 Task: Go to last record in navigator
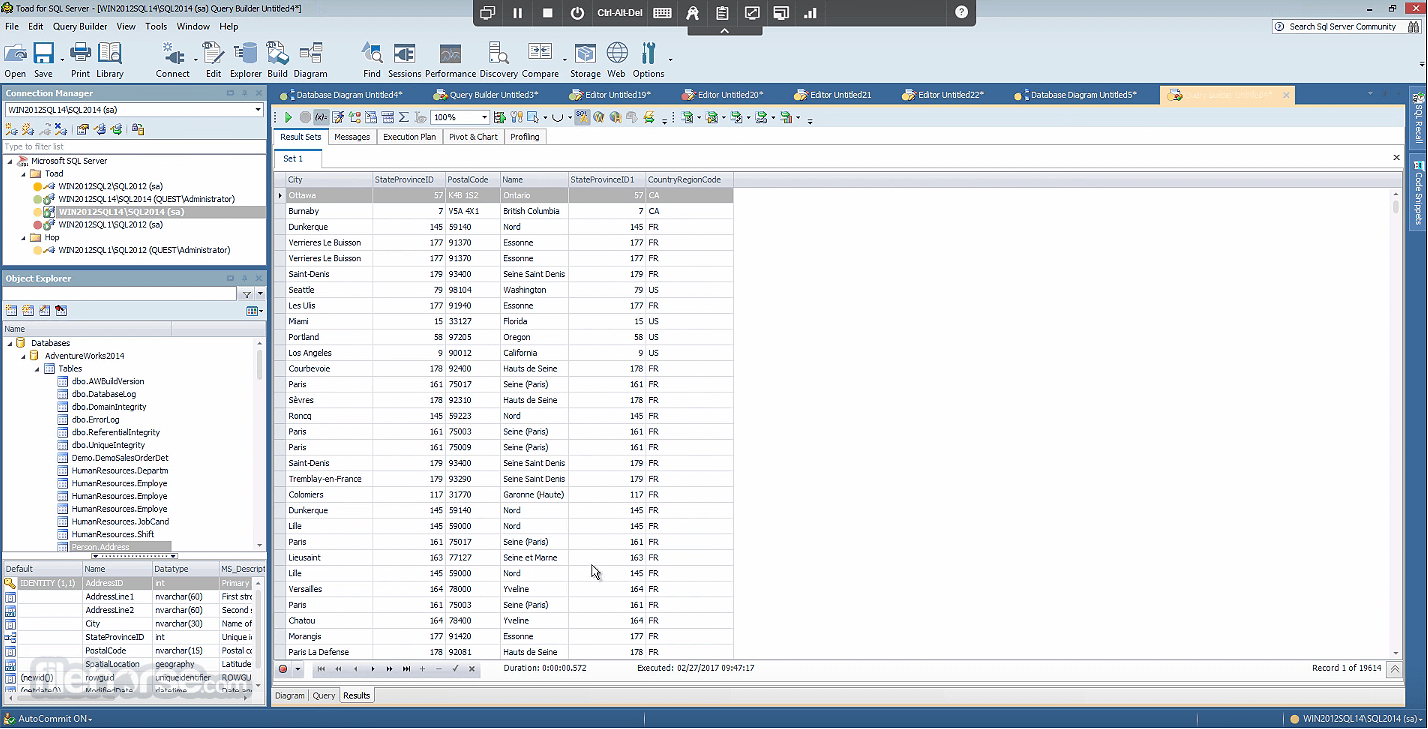point(406,669)
